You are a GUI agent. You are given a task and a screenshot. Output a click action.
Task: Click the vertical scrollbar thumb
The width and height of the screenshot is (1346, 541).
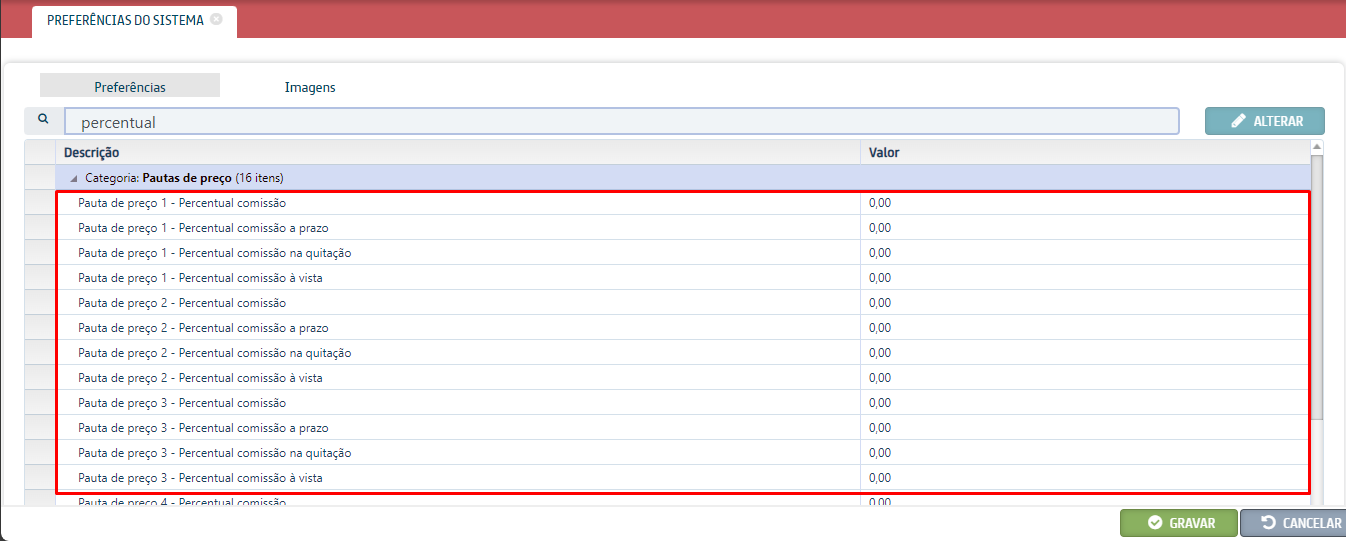coord(1317,290)
